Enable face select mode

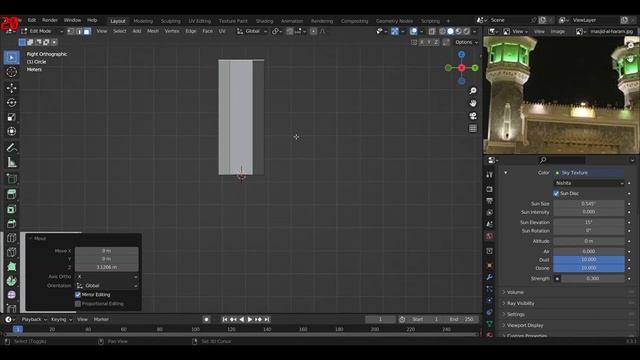tap(87, 31)
